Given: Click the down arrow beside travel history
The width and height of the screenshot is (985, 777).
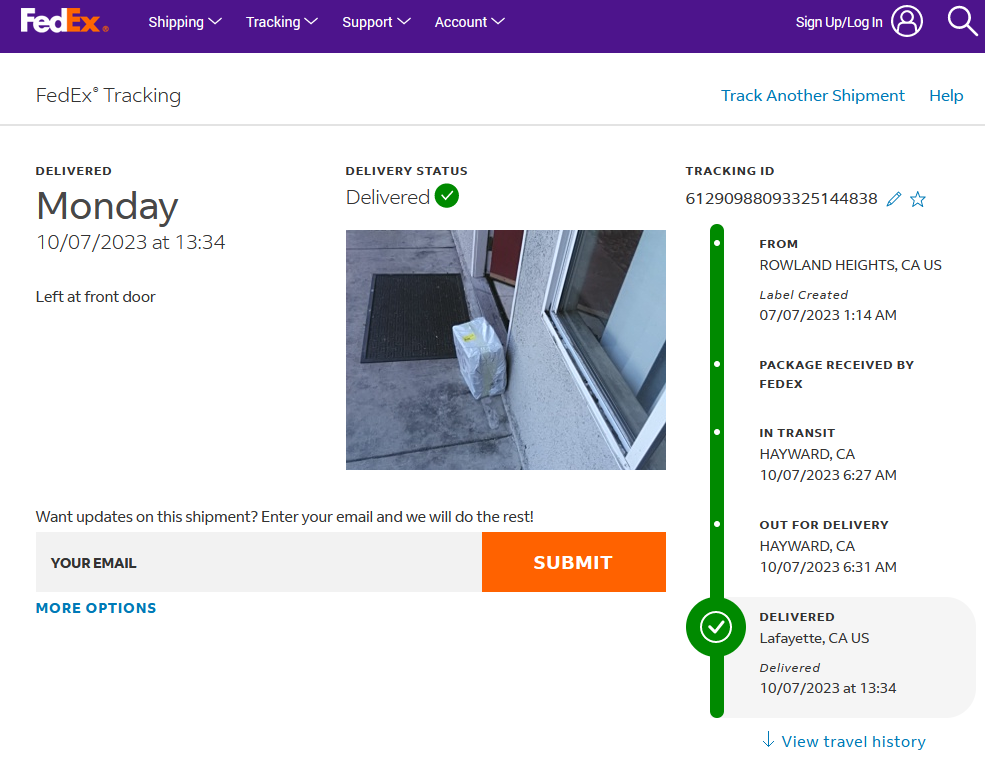Looking at the screenshot, I should pyautogui.click(x=768, y=740).
